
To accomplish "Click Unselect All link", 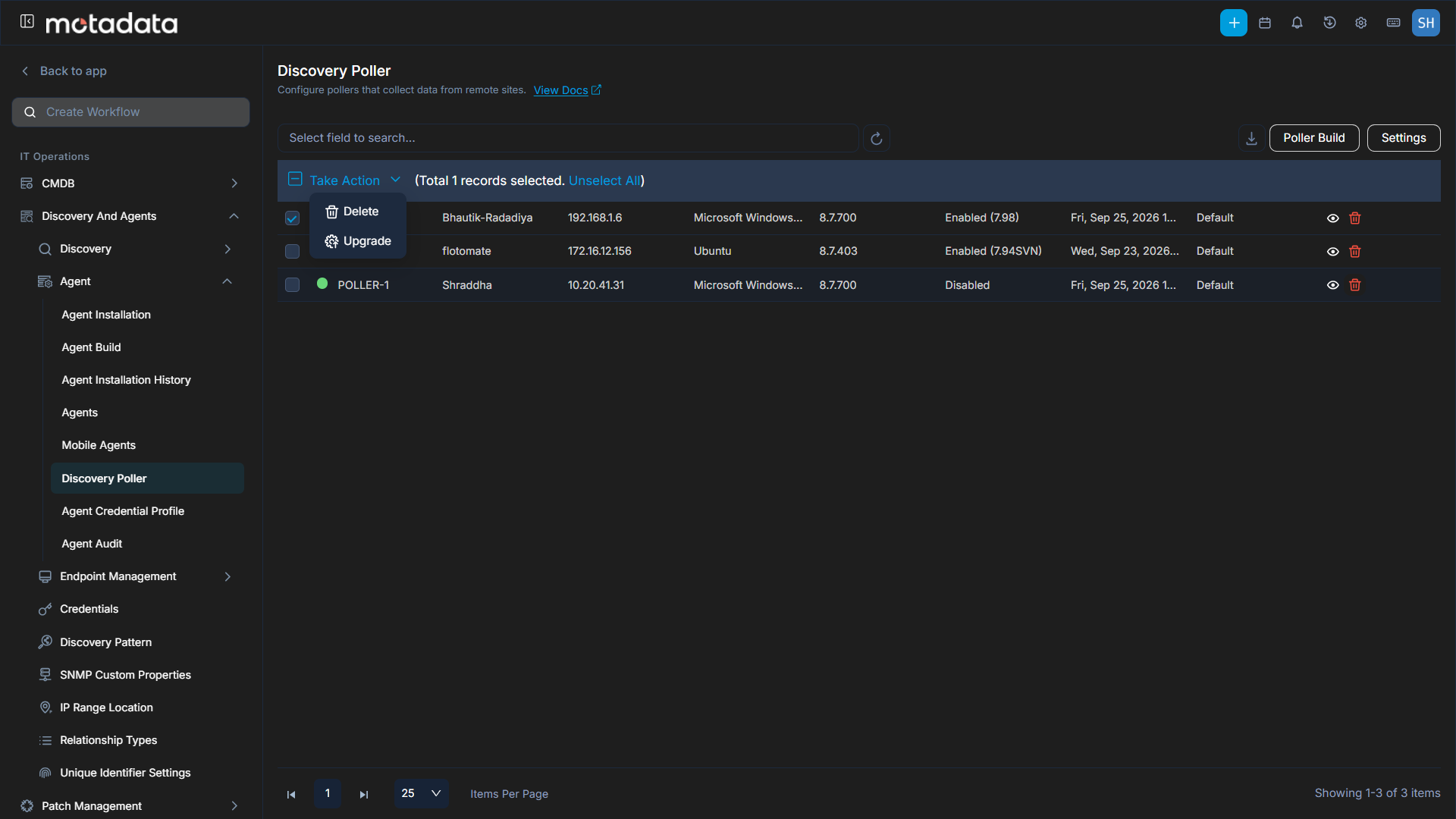I will point(604,180).
